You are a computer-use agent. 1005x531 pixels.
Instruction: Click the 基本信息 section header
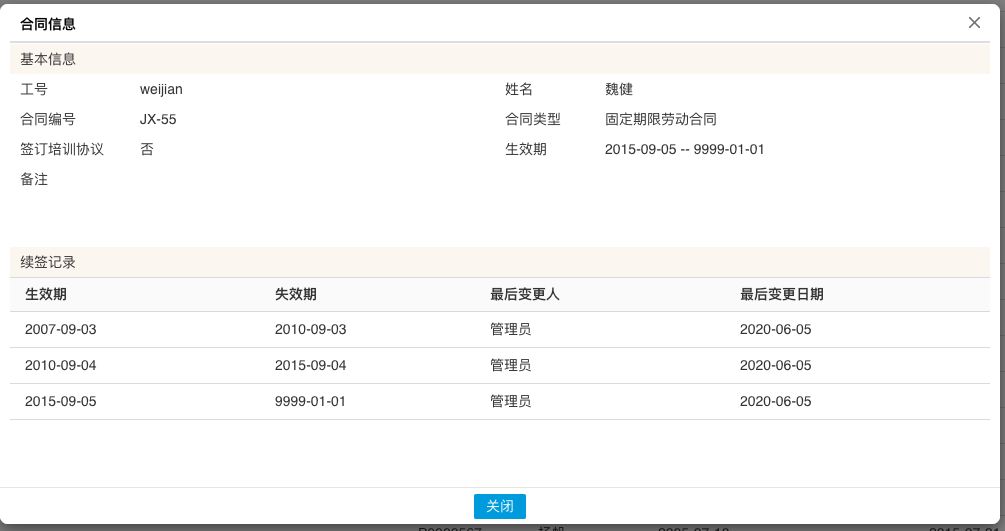48,59
